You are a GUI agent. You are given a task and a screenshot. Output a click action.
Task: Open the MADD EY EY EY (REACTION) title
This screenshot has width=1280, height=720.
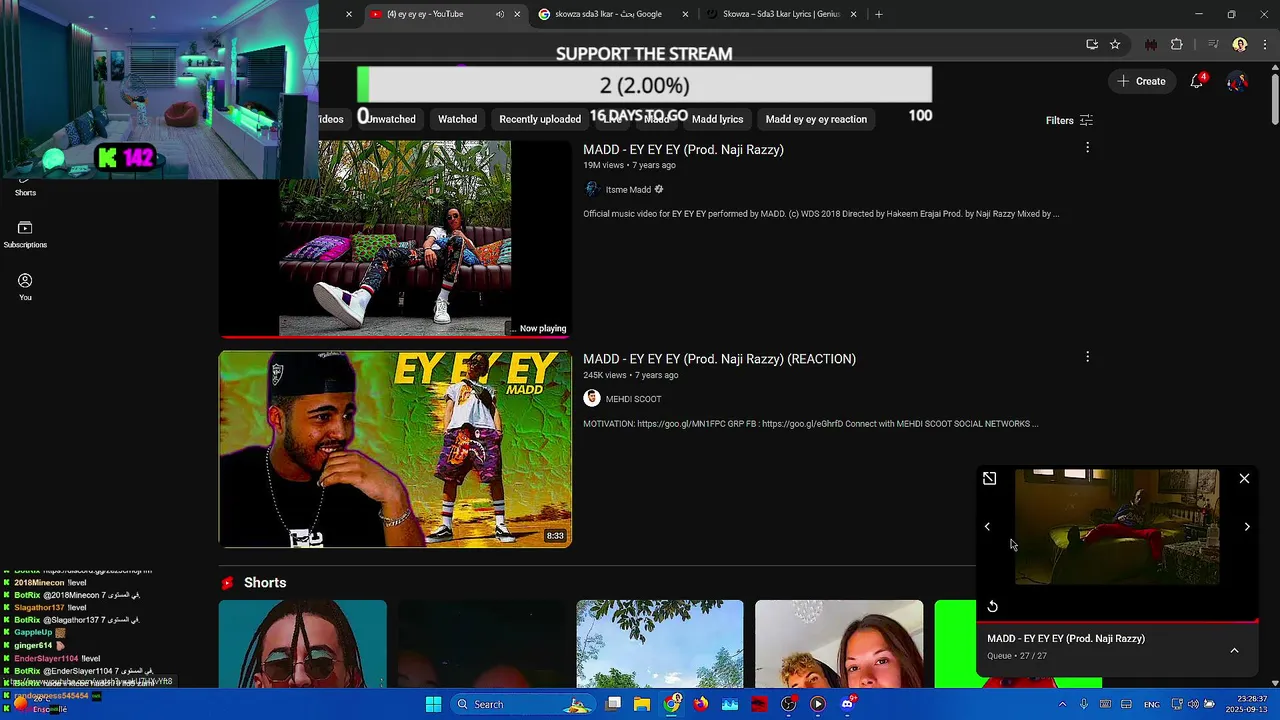pyautogui.click(x=719, y=359)
